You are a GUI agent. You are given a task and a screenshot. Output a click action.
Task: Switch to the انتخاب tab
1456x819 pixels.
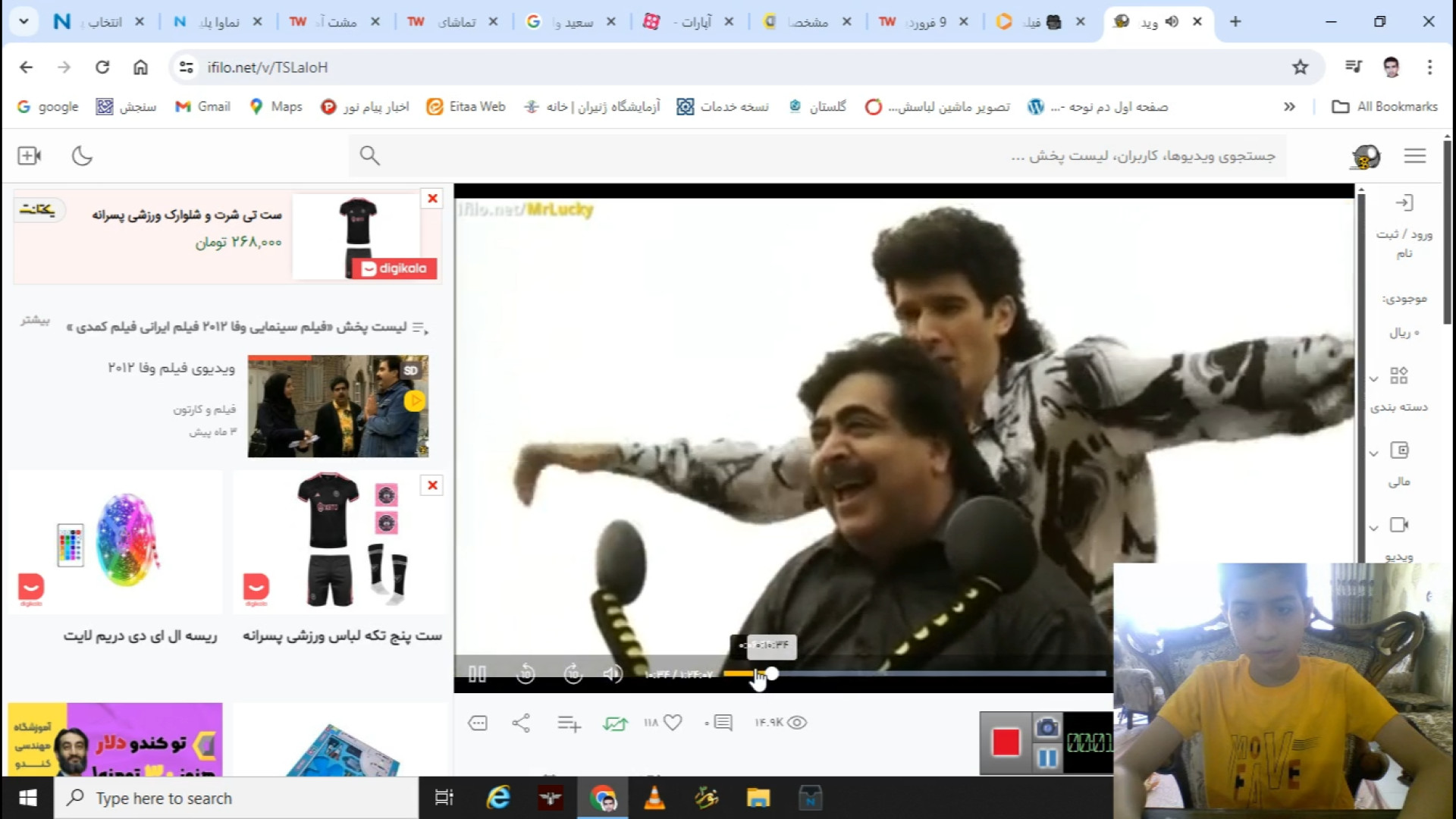[97, 22]
